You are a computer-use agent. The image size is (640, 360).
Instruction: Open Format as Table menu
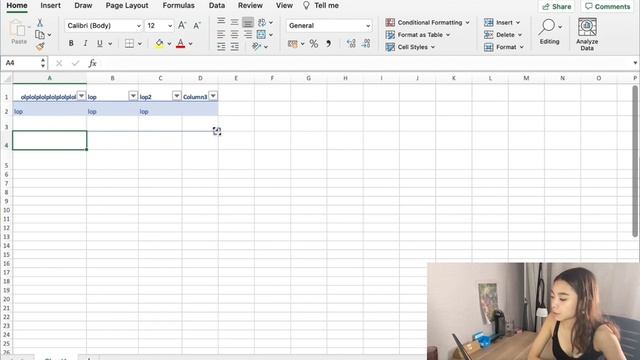(418, 35)
